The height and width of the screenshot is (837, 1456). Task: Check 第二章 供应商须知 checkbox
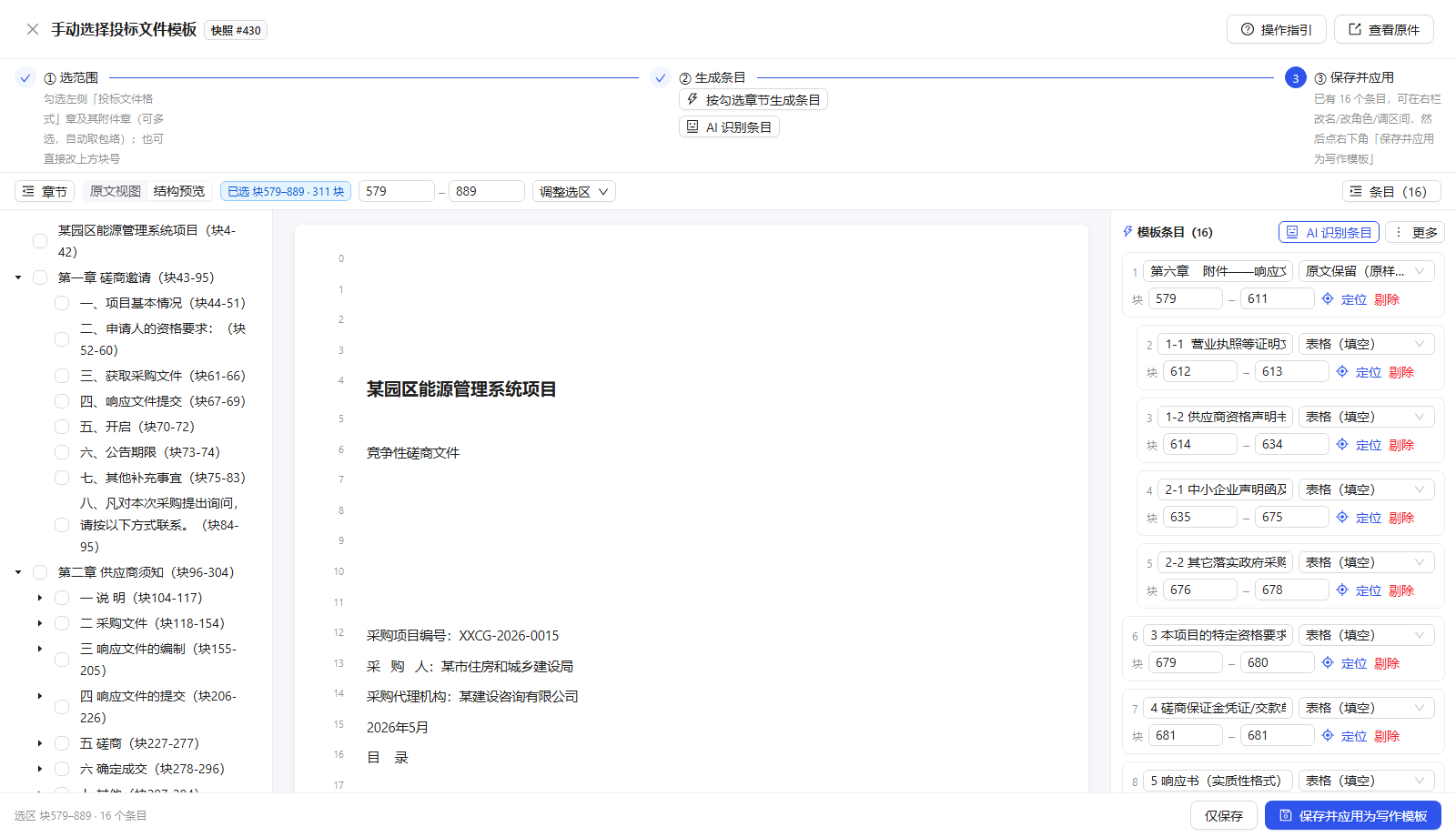[x=40, y=572]
